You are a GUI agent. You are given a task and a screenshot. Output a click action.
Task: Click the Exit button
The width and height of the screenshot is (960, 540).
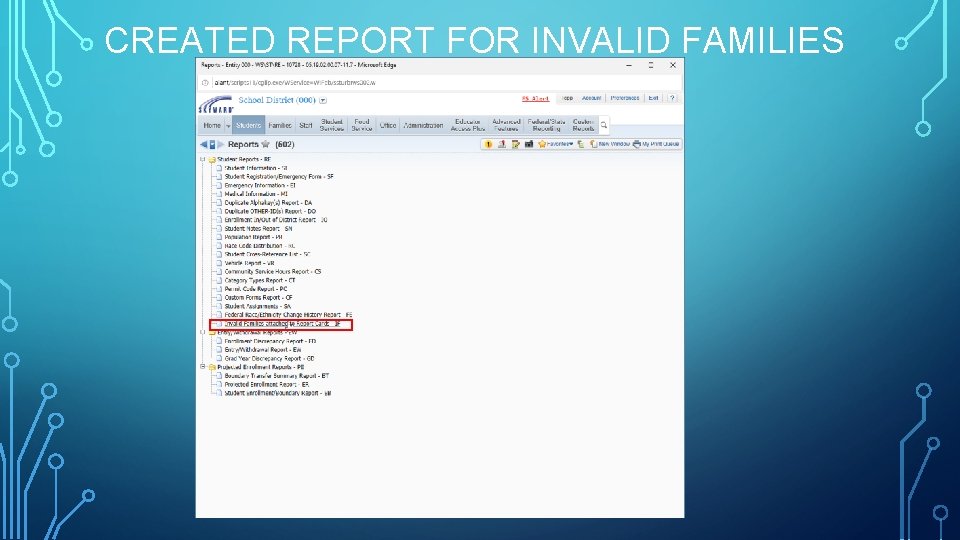click(x=653, y=98)
